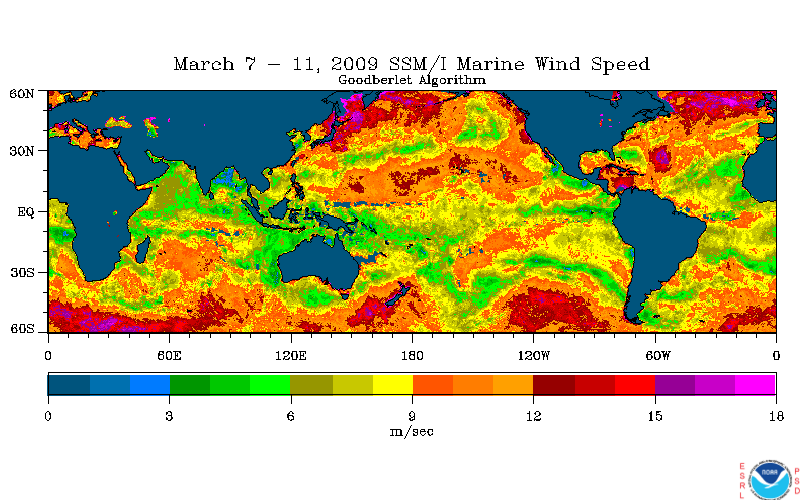
Task: Select the 4–5 m/sec medium green swatch
Action: coord(230,384)
